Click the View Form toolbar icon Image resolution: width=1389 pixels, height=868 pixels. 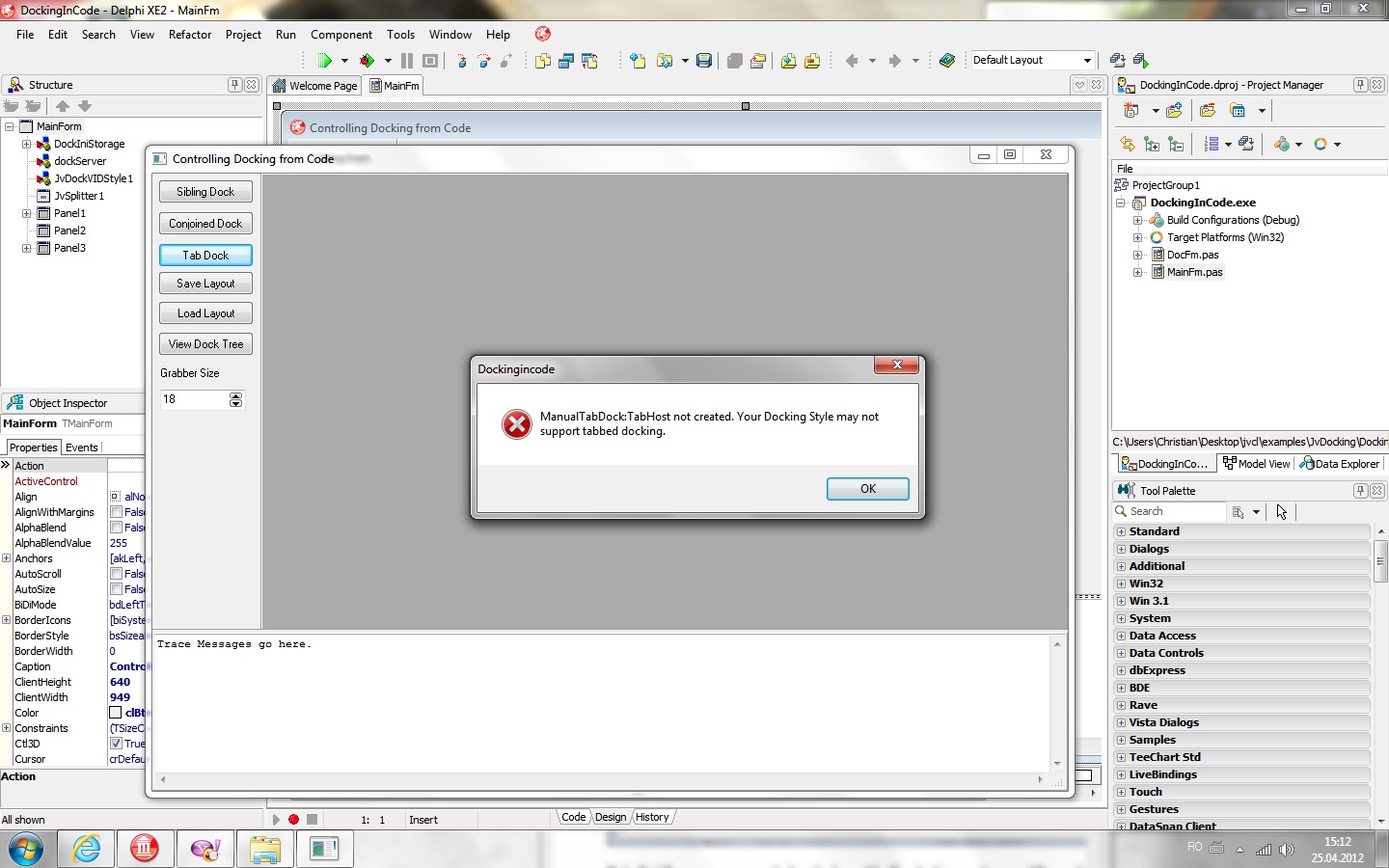coord(566,61)
